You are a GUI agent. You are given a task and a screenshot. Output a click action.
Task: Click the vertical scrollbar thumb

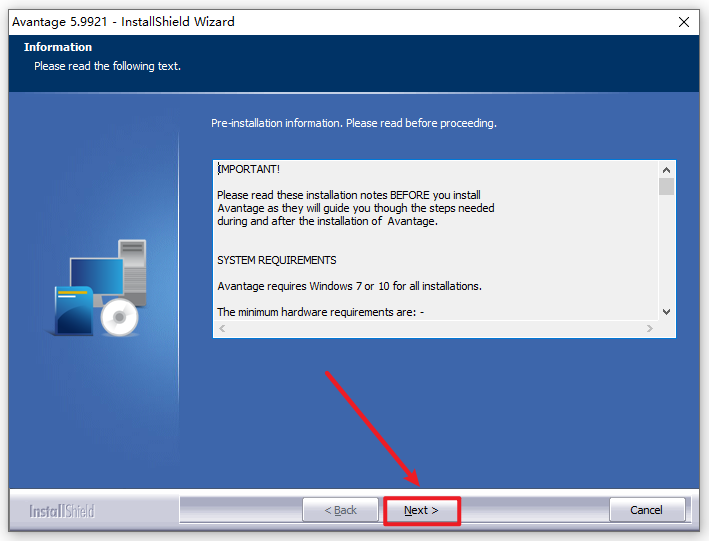click(666, 187)
